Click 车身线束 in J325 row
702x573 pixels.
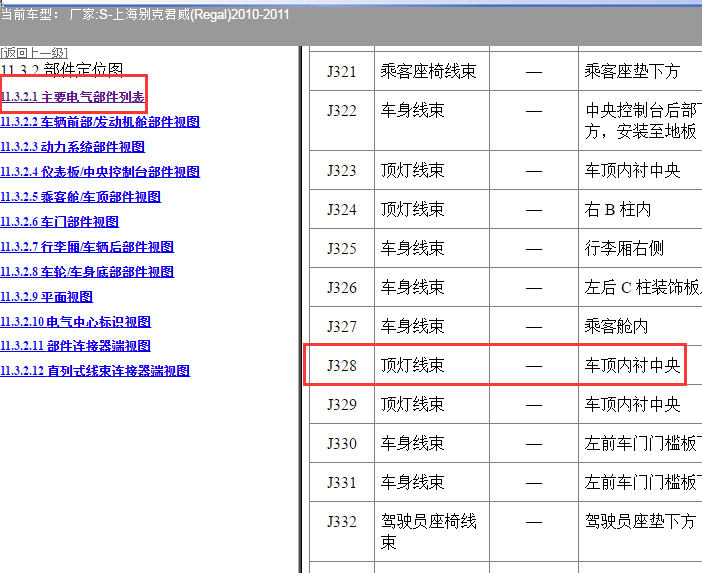click(x=412, y=248)
